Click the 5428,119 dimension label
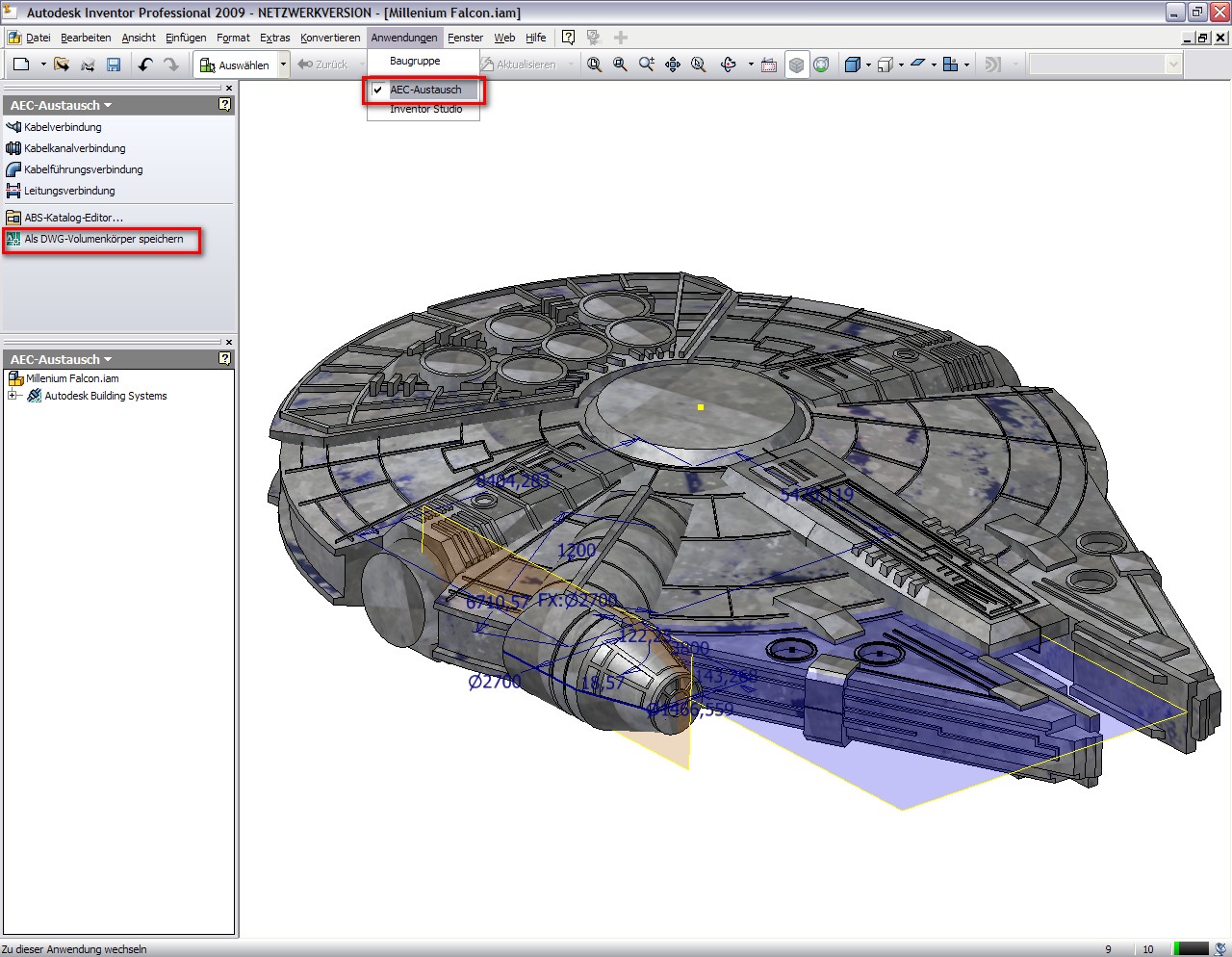The width and height of the screenshot is (1232, 957). coord(817,495)
